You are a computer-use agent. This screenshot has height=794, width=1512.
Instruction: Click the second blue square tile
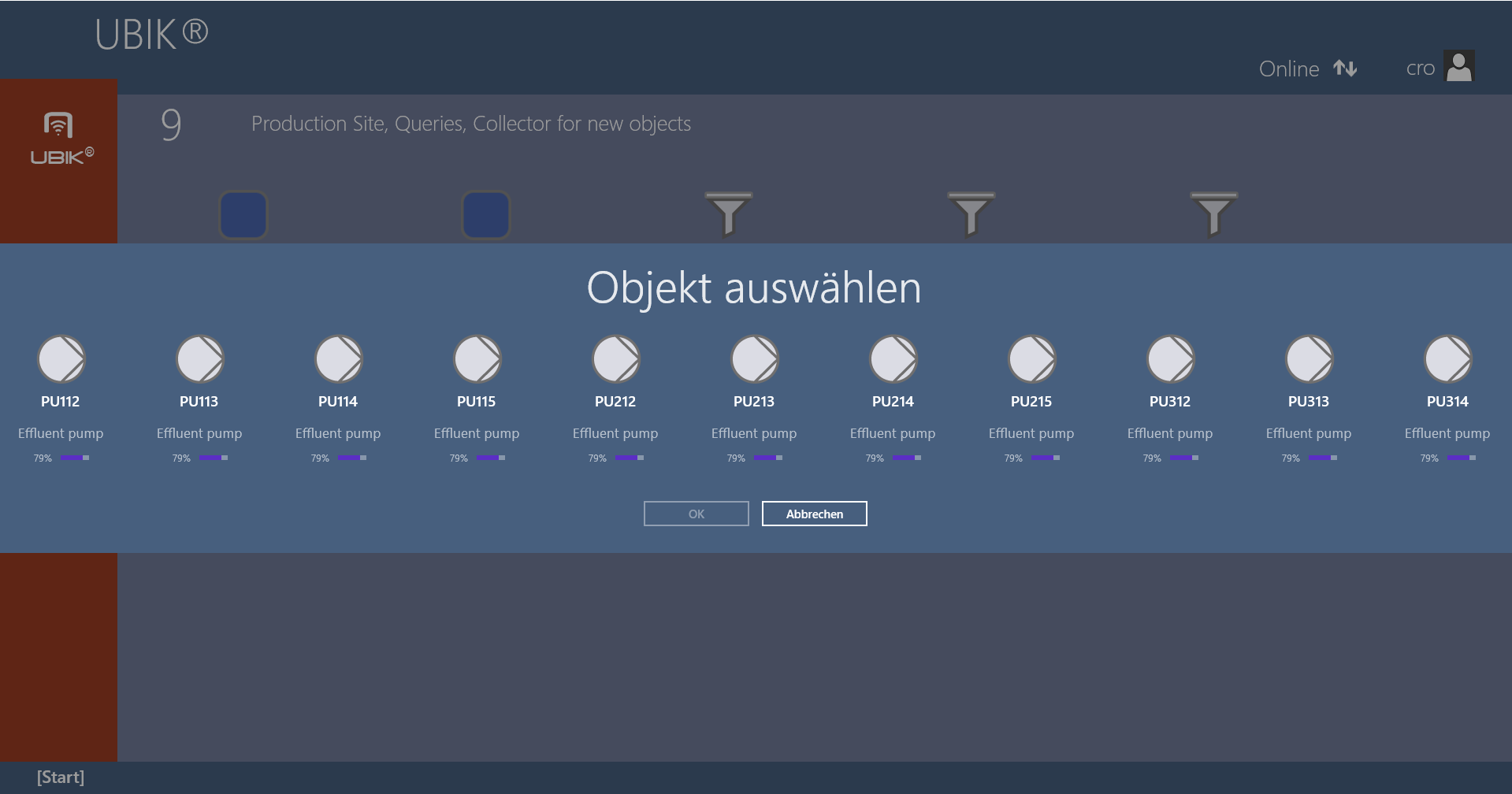[x=486, y=215]
